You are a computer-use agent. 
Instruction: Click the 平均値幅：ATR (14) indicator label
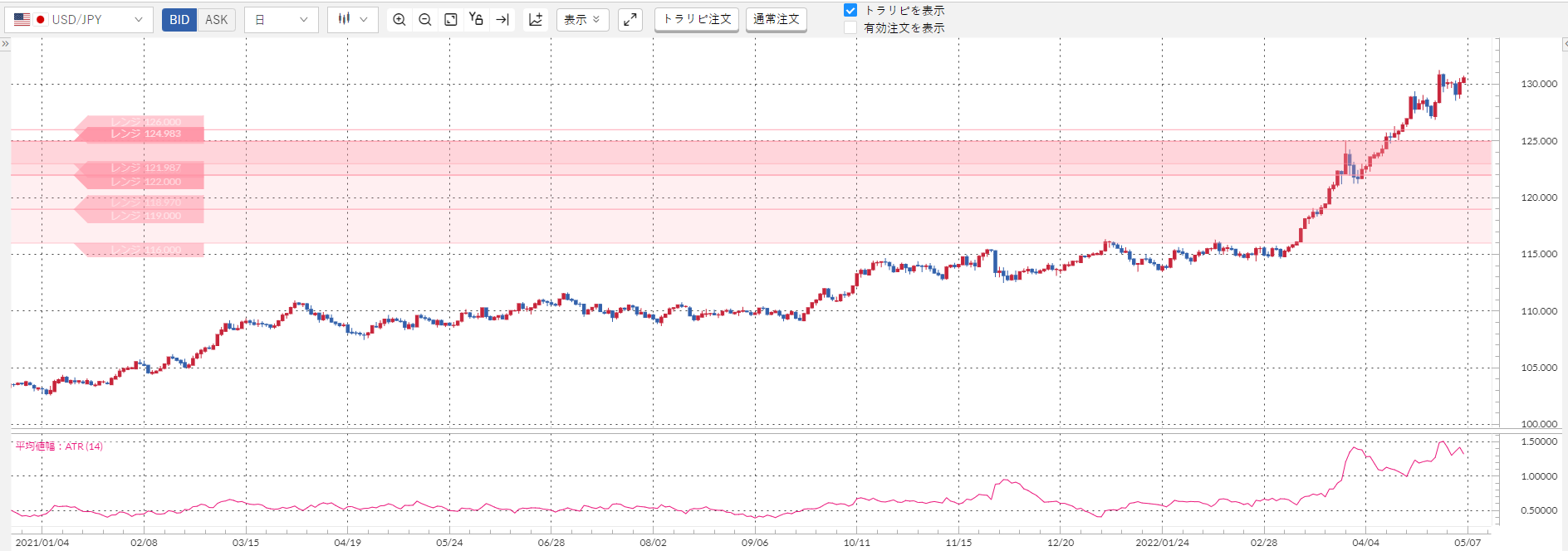[59, 446]
